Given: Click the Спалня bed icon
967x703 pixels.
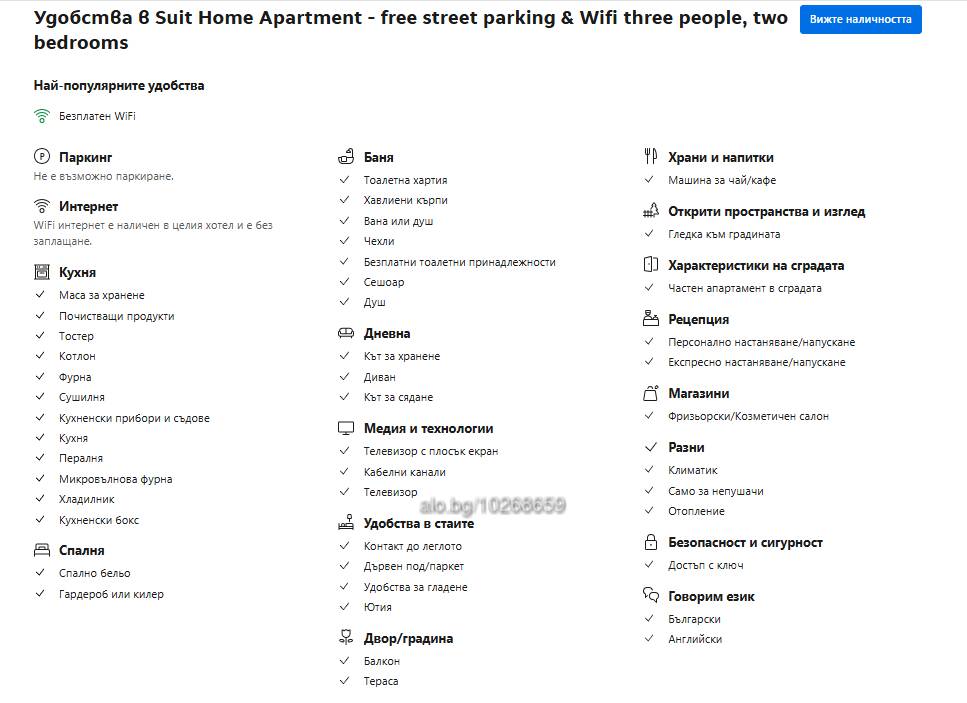Looking at the screenshot, I should pos(41,549).
